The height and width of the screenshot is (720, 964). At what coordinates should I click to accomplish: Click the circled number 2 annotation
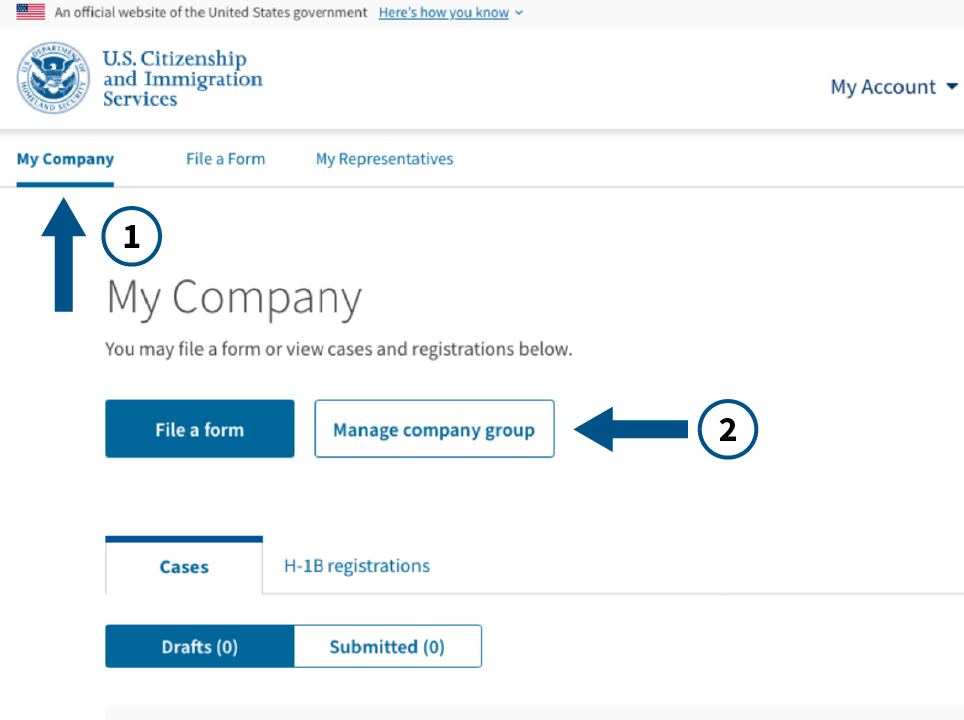pos(728,429)
